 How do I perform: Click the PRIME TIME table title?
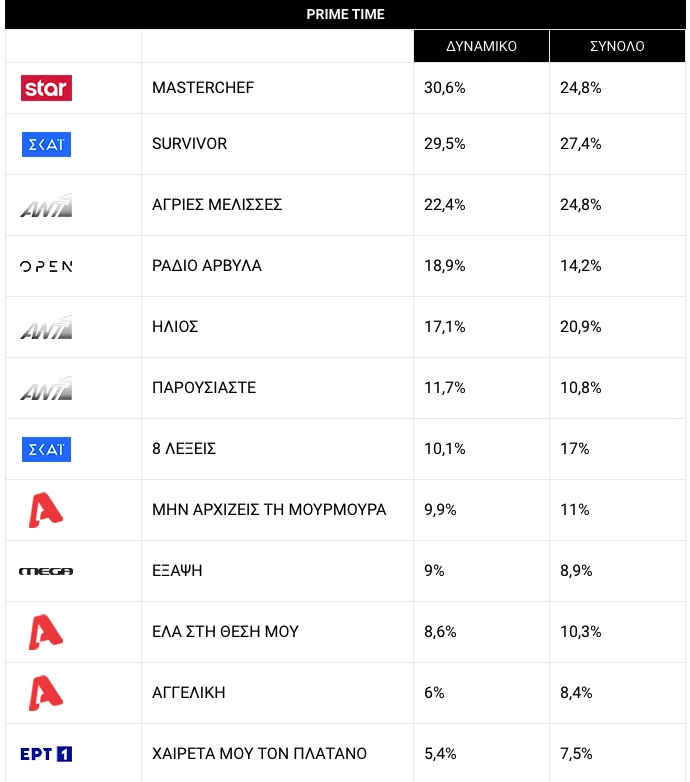[x=345, y=14]
